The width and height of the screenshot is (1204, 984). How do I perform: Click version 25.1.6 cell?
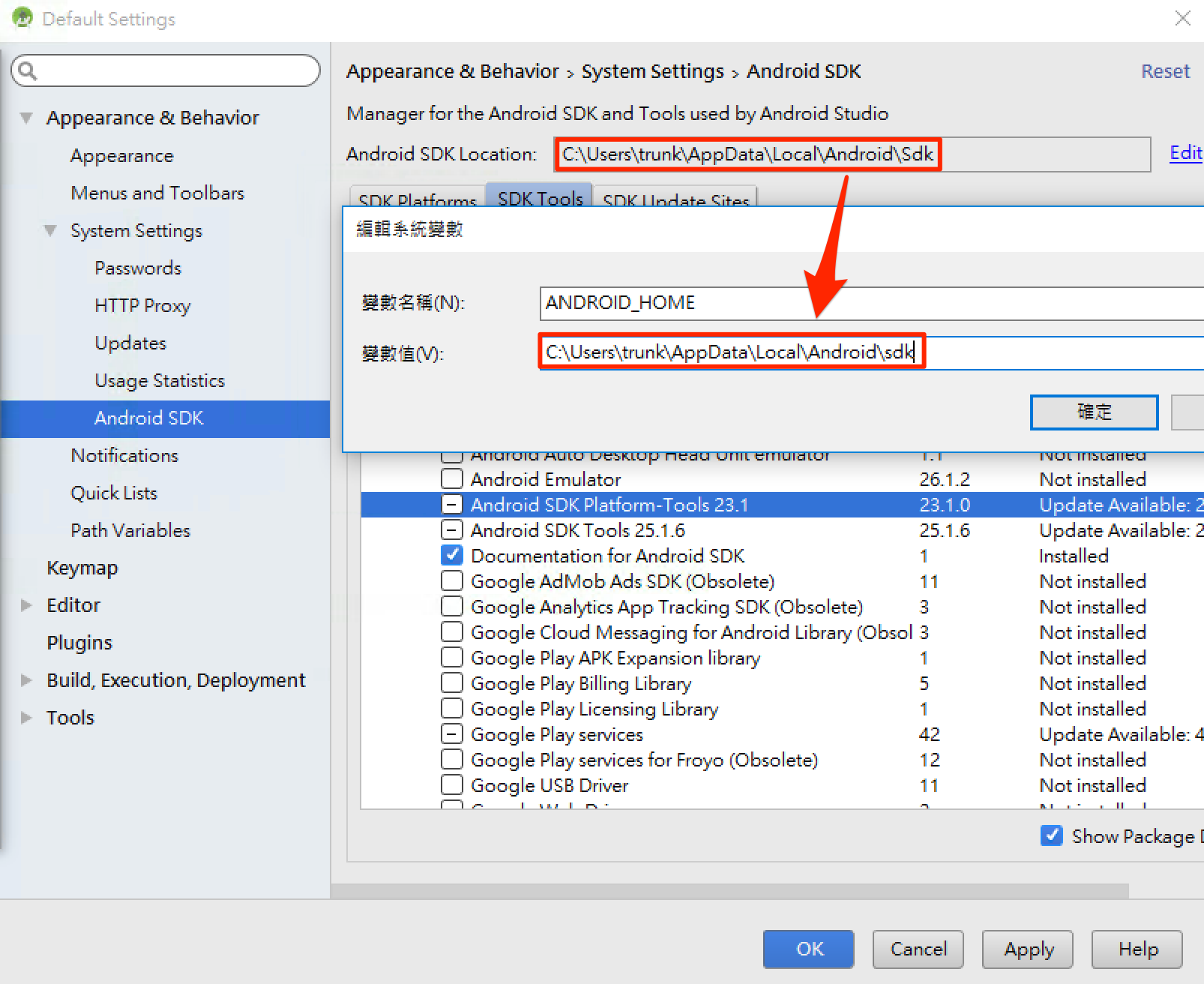pos(945,530)
